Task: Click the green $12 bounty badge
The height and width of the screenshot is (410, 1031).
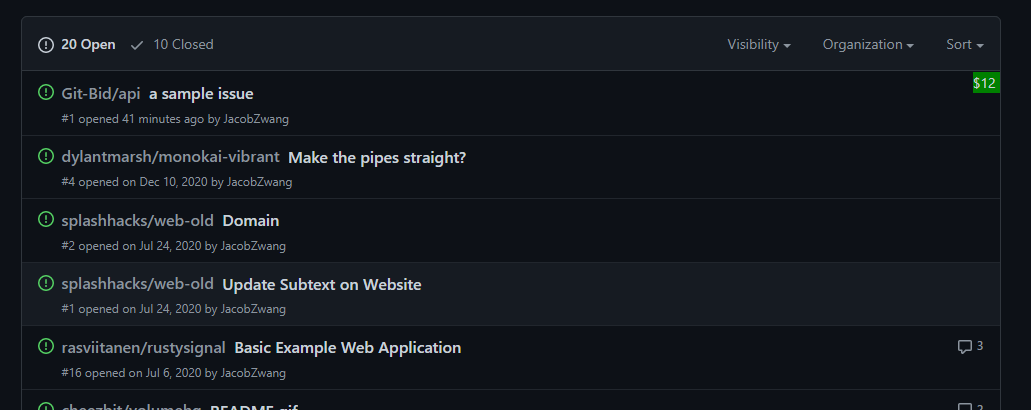Action: pyautogui.click(x=986, y=83)
